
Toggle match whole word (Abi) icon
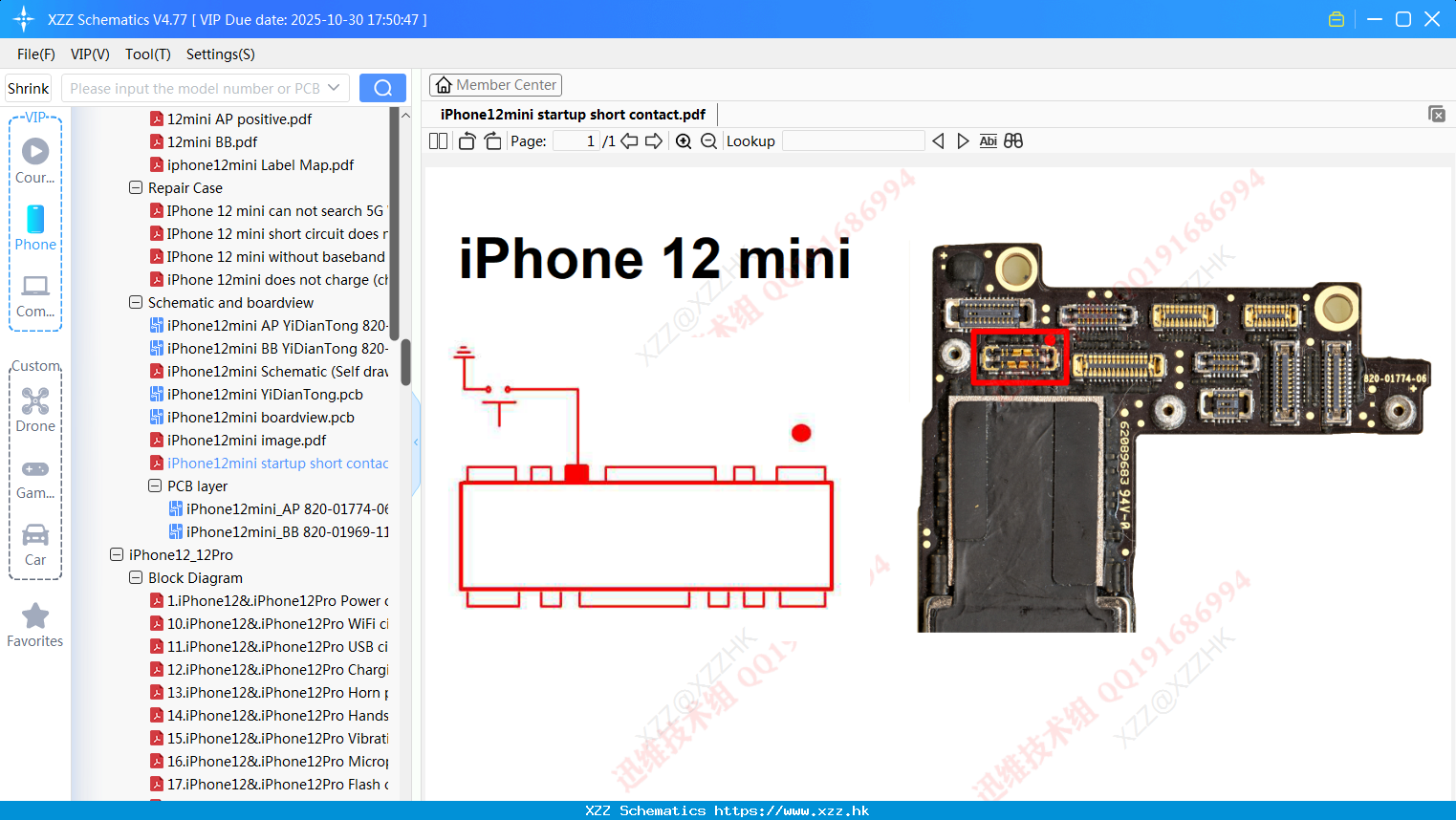point(989,141)
